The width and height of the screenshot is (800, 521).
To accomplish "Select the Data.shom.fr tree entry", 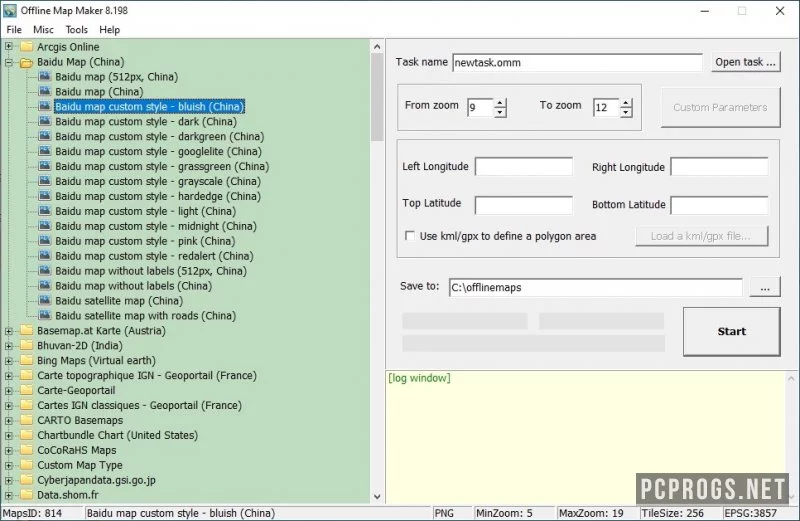I will click(68, 495).
